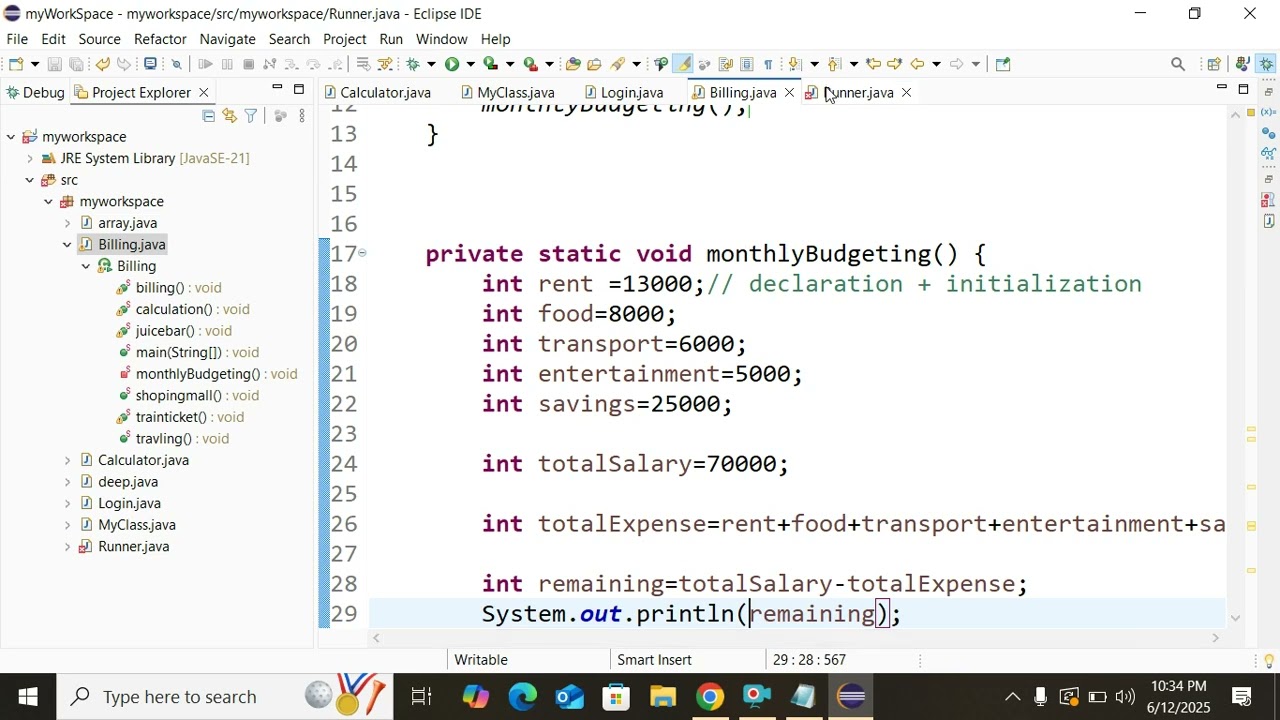Switch to Runner.java editor tab
This screenshot has width=1280, height=720.
858,92
